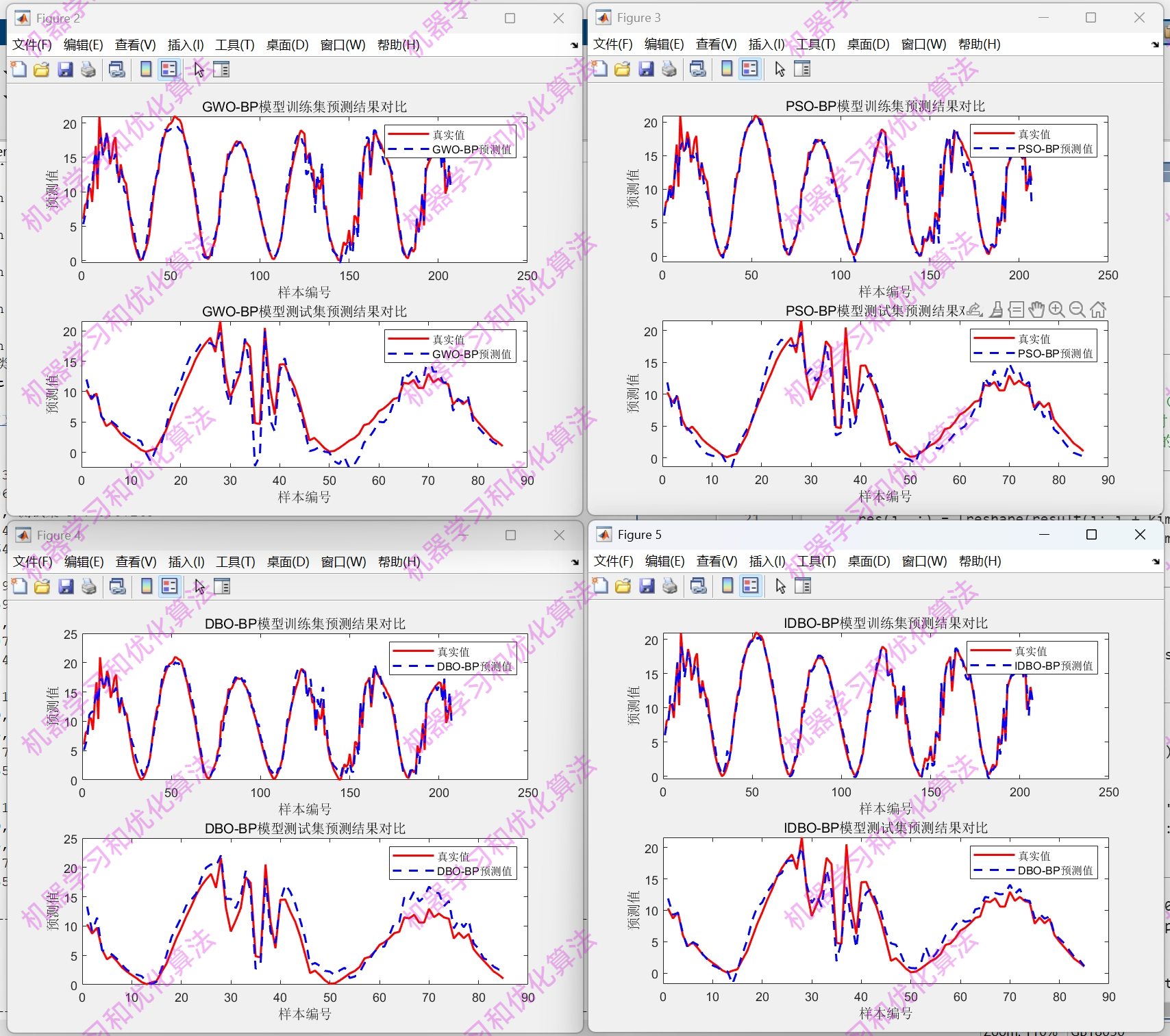Select Edit Plot arrow in Figure 4
Screen dimensions: 1170x1036
coord(199,586)
